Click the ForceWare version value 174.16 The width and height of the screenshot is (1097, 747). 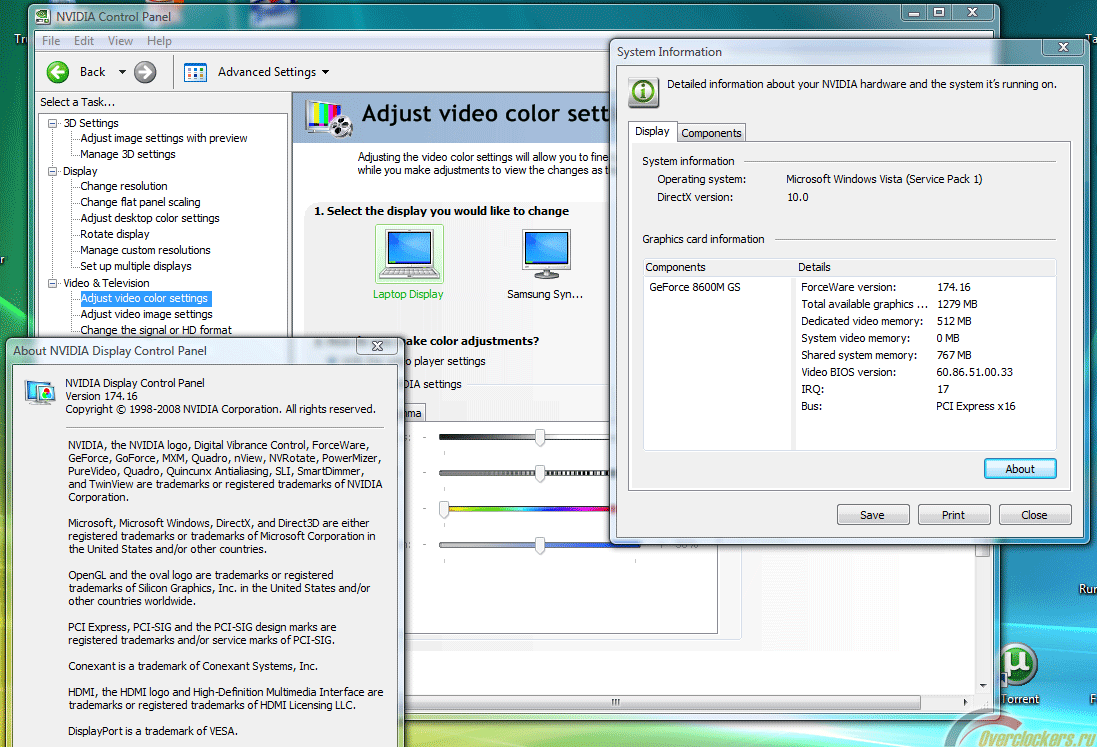pyautogui.click(x=954, y=287)
